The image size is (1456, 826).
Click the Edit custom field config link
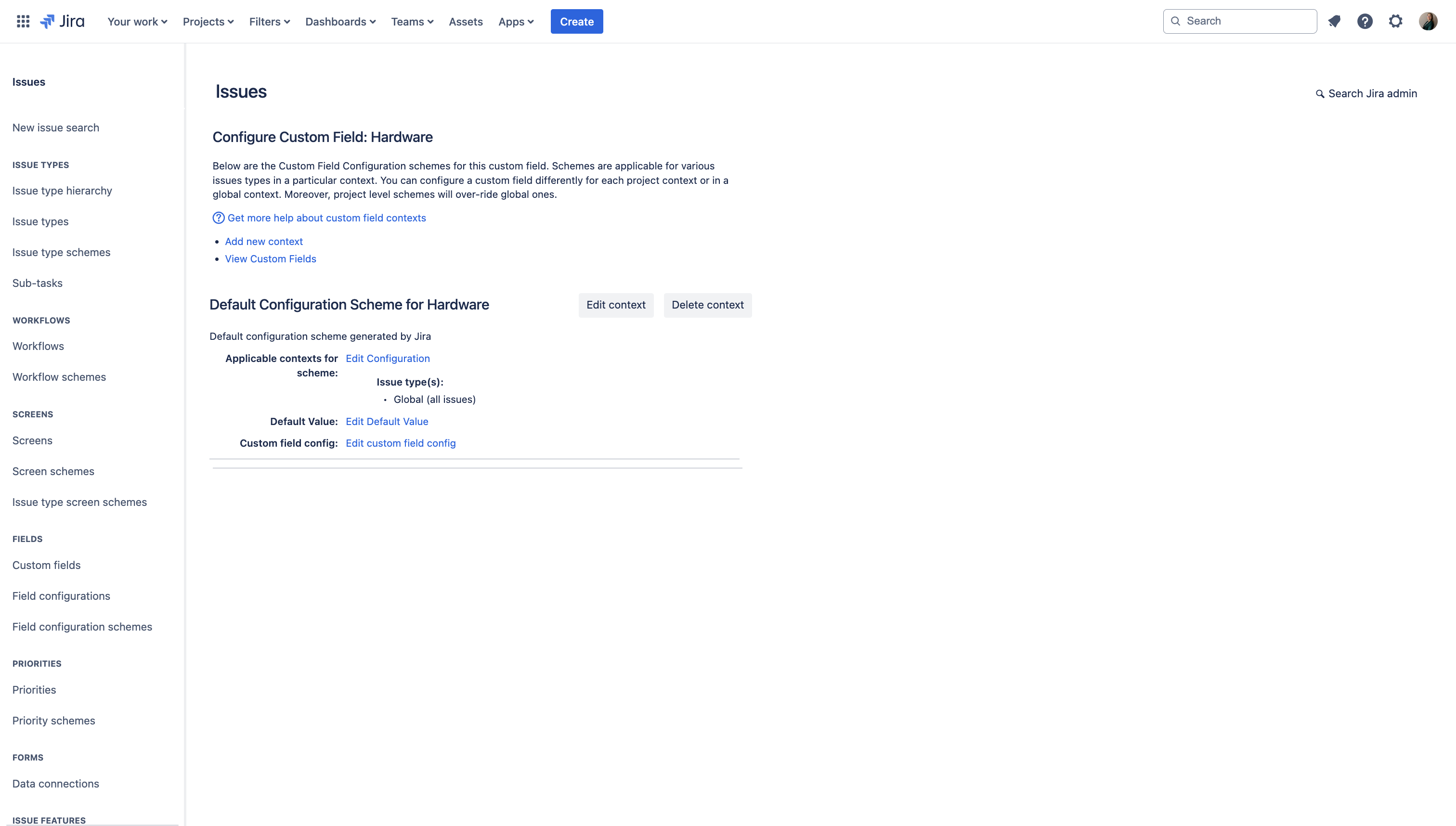coord(400,443)
